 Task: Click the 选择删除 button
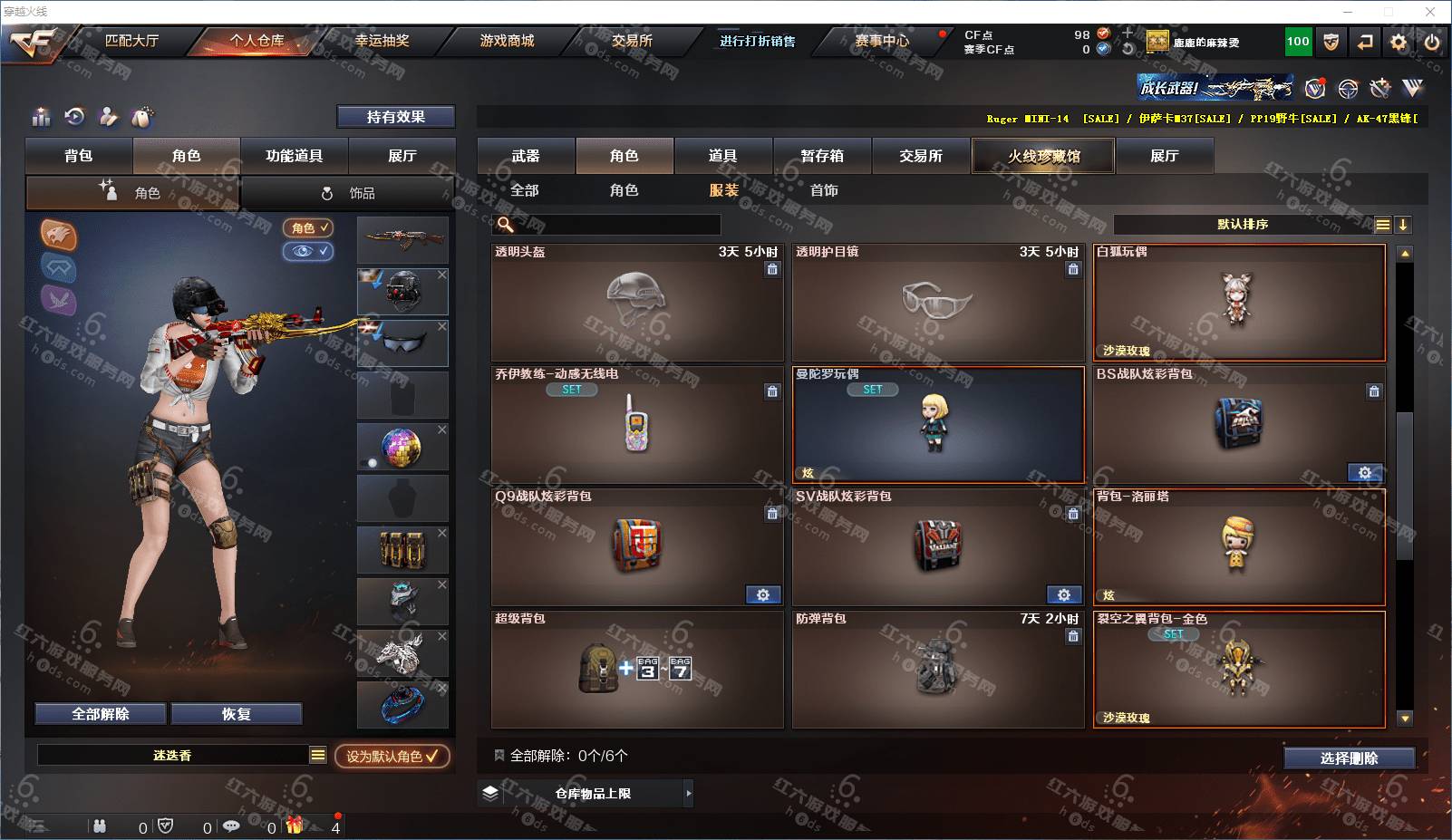(x=1350, y=758)
